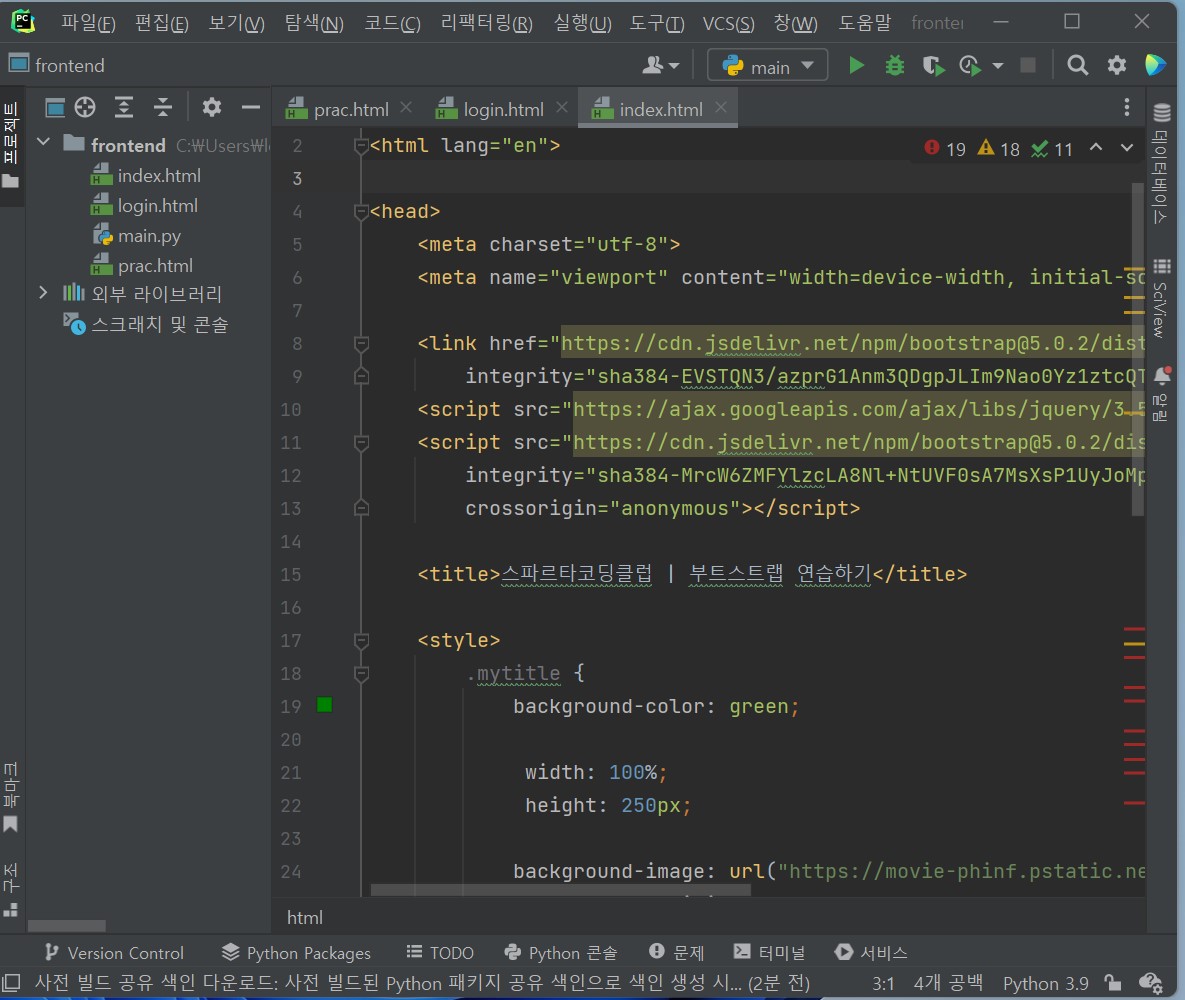Open Search Everywhere magnifier icon
The image size is (1185, 1000).
[x=1077, y=66]
